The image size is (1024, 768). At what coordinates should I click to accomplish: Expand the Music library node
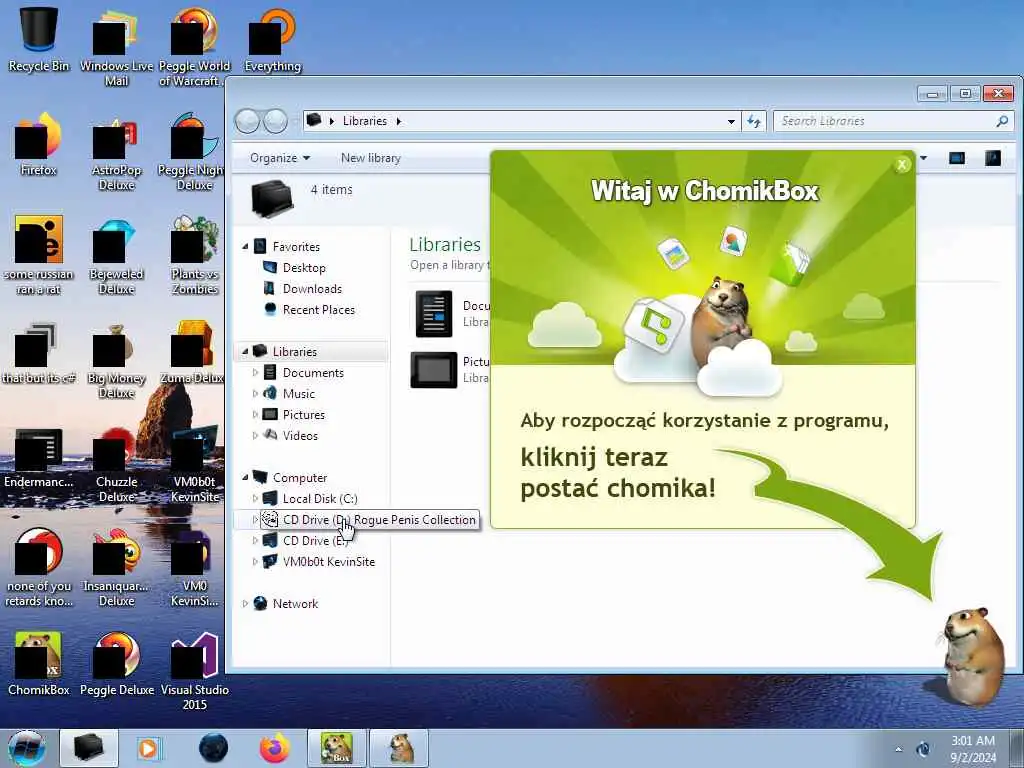coord(255,393)
